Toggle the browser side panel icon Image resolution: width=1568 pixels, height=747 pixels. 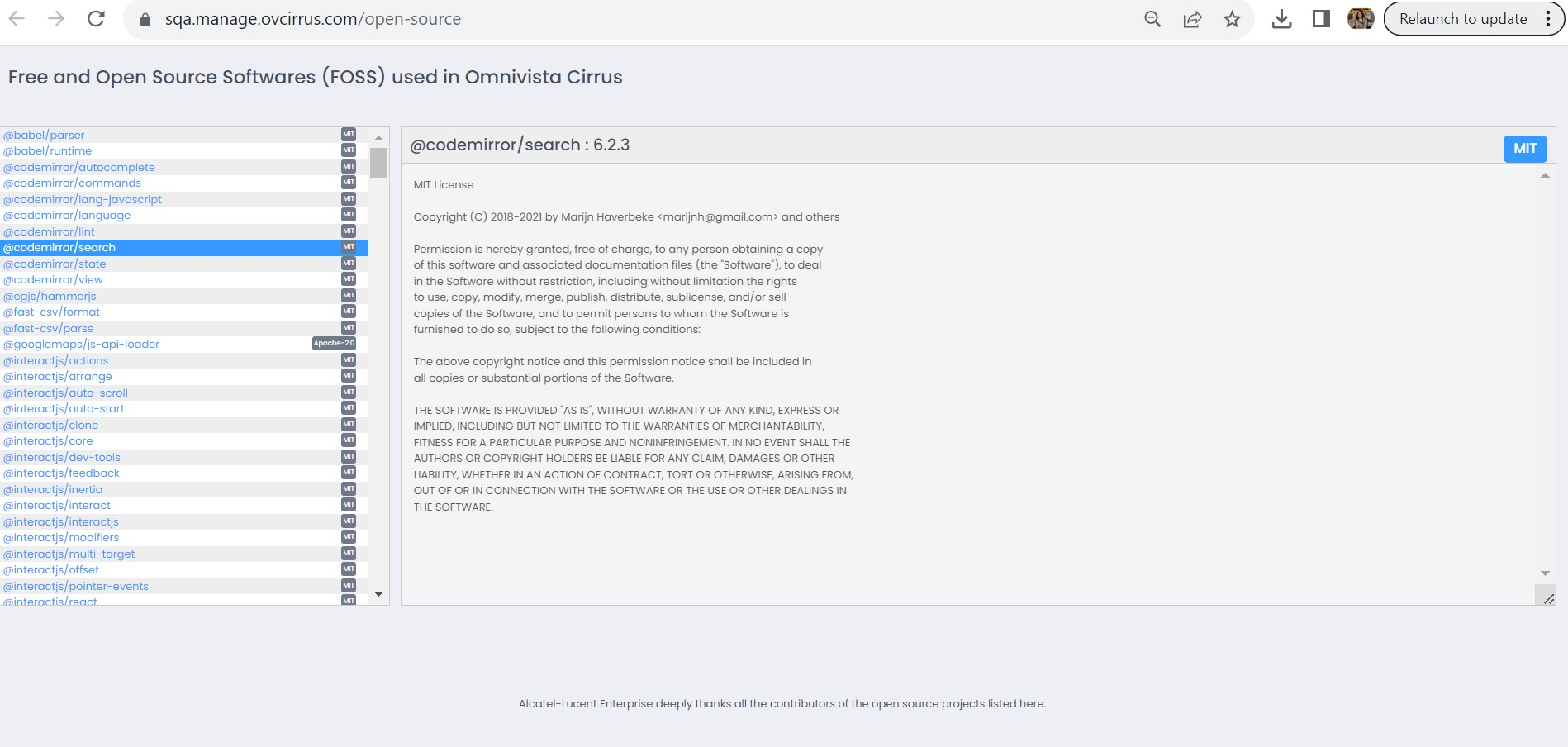pyautogui.click(x=1321, y=19)
